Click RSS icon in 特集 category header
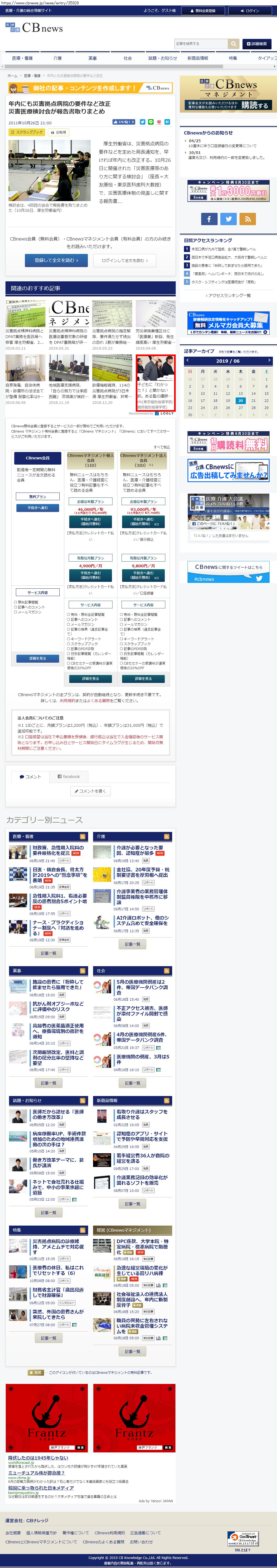This screenshot has width=277, height=1568. tap(83, 1230)
